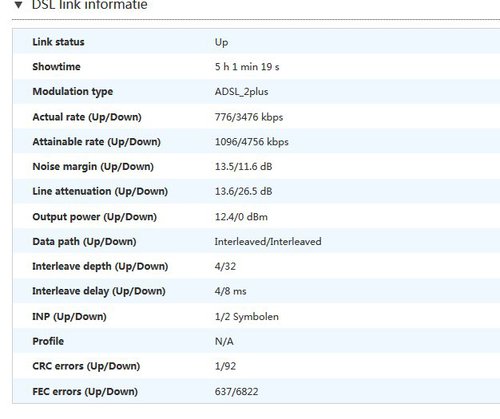Click the Modulation type row label
Viewport: 500px width, 419px height.
[73, 92]
